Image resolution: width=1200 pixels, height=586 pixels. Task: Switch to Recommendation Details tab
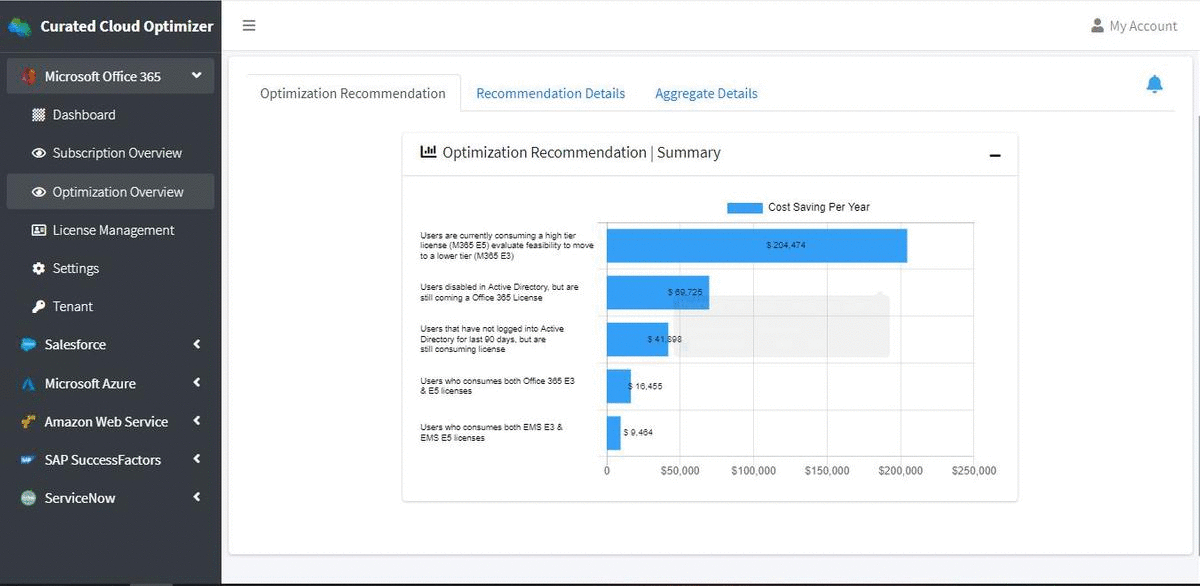point(550,93)
